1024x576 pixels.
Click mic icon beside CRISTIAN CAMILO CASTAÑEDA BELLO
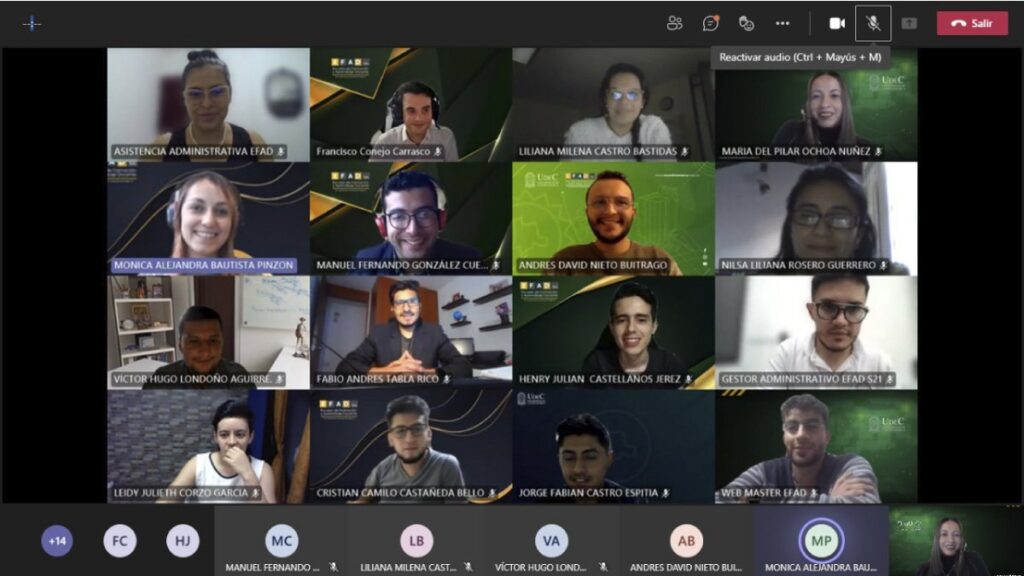pyautogui.click(x=492, y=493)
